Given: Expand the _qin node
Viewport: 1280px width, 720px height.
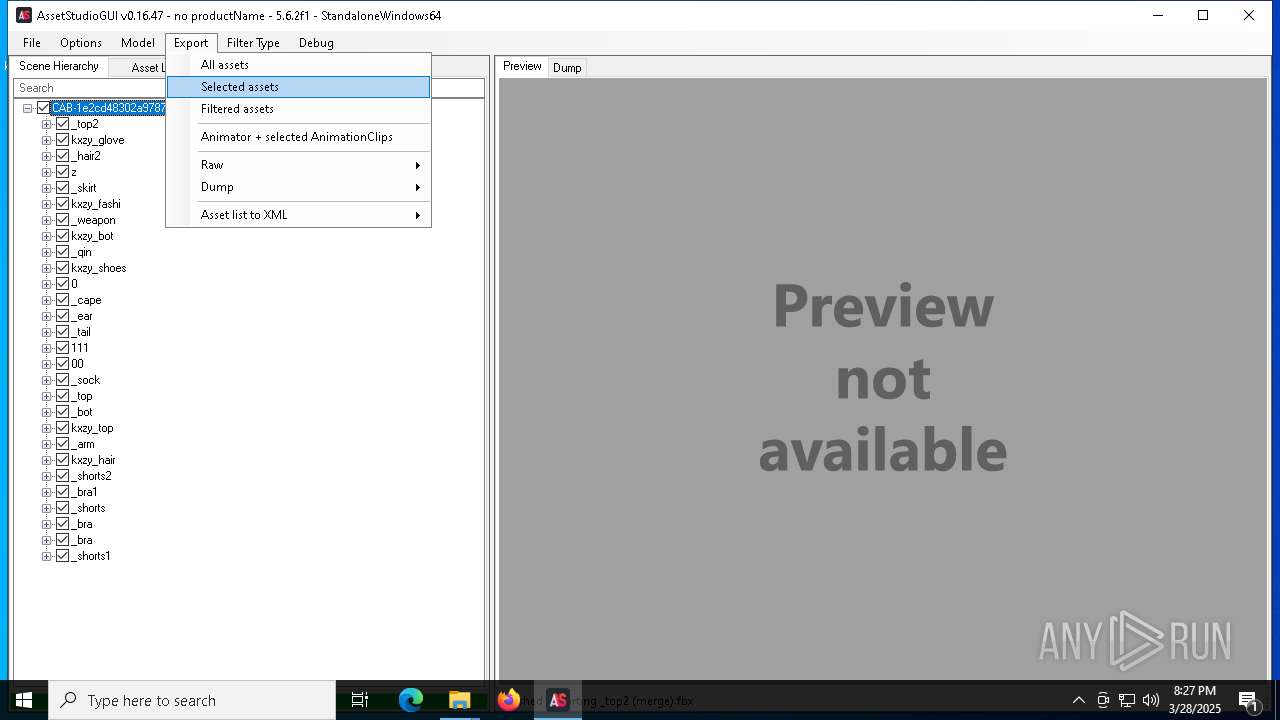Looking at the screenshot, I should pos(46,252).
